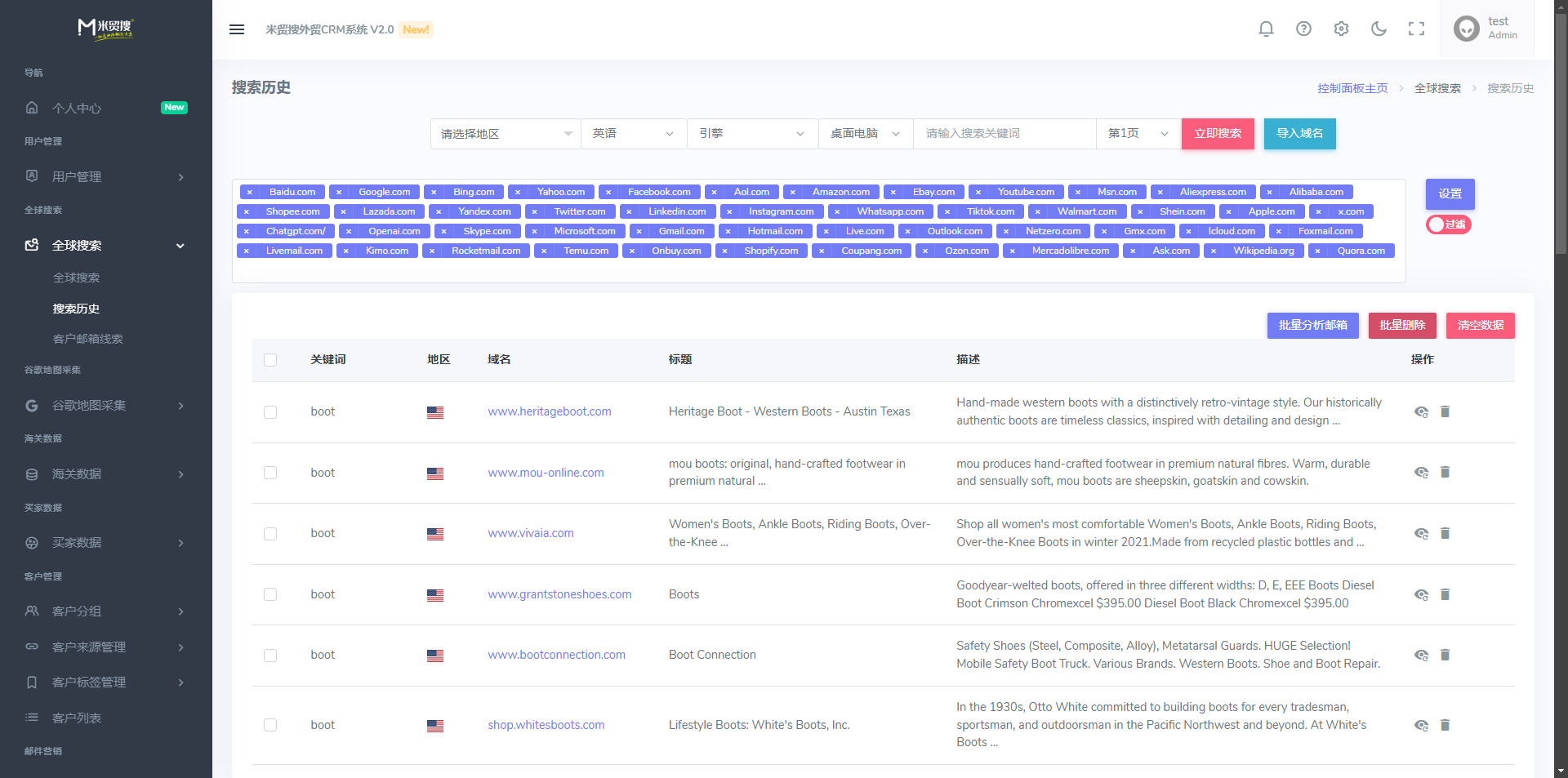This screenshot has height=778, width=1568.
Task: Toggle the hamburger sidebar menu icon
Action: [237, 29]
